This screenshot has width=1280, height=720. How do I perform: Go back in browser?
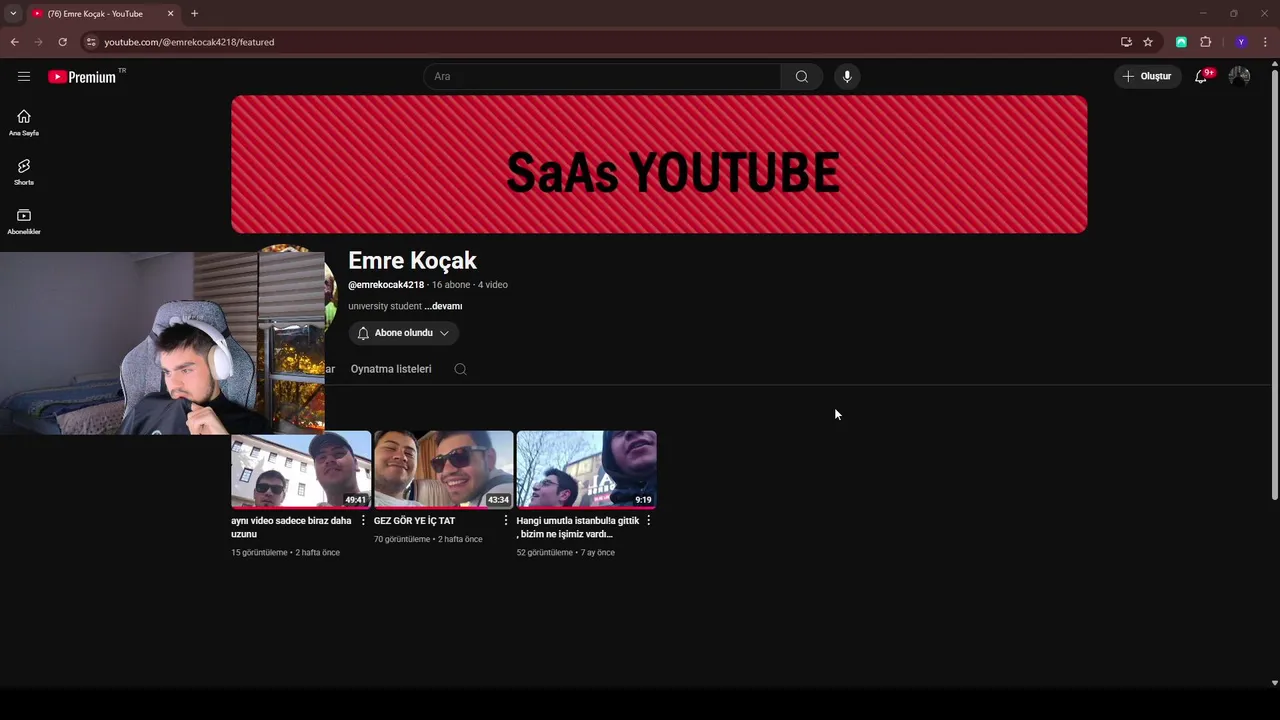(14, 42)
